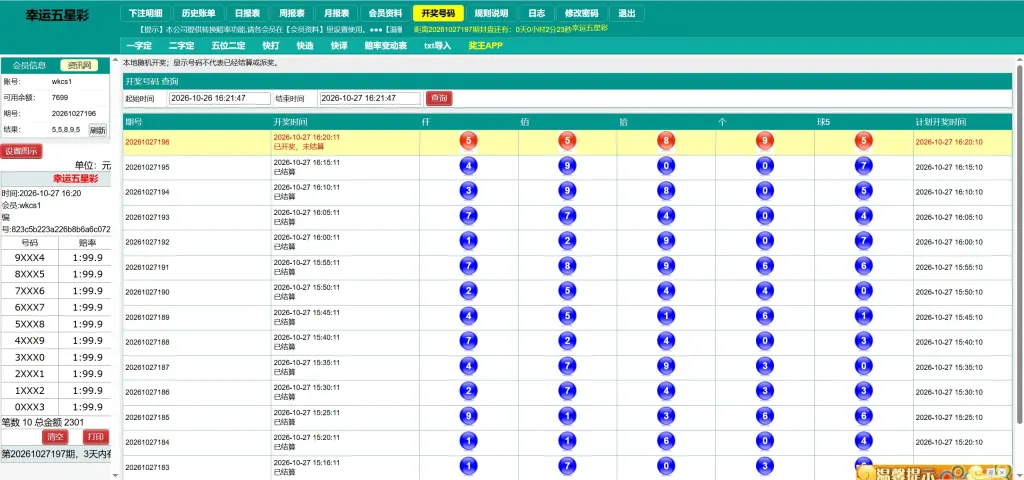Click blue ball 9 in row 20261027187

[x=666, y=365]
